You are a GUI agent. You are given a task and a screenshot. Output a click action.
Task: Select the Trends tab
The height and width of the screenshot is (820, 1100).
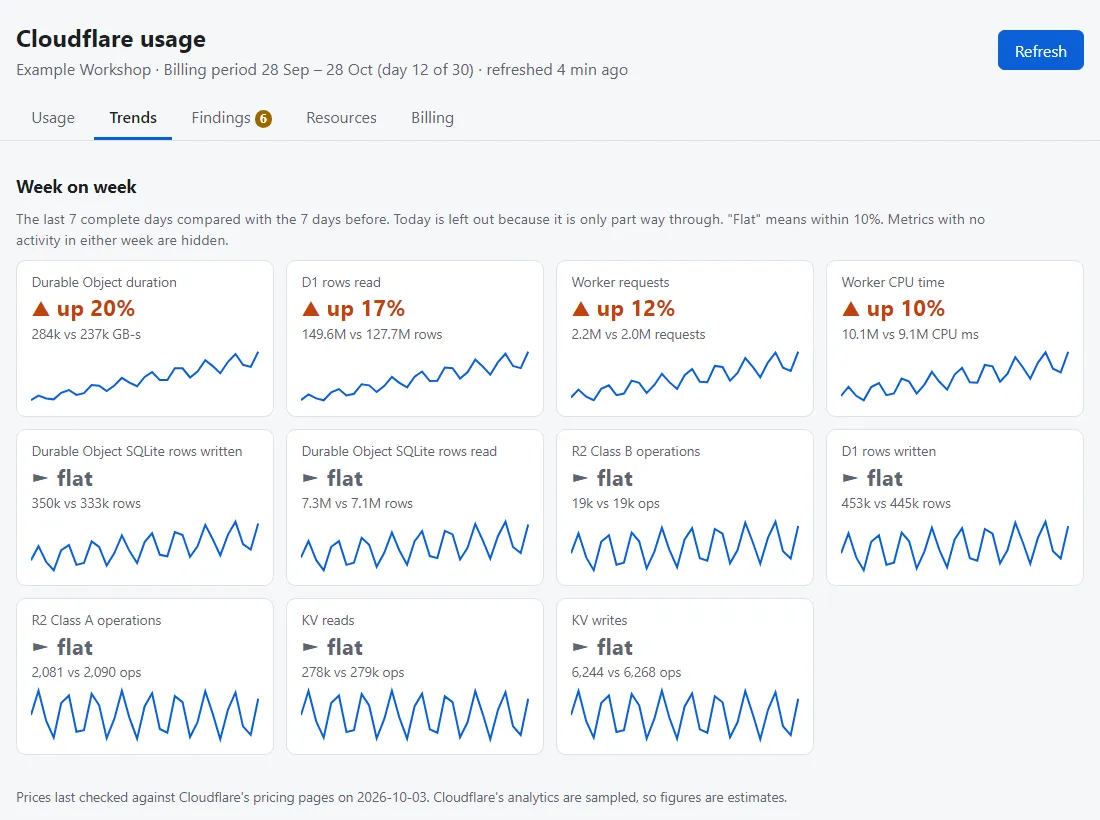[133, 118]
